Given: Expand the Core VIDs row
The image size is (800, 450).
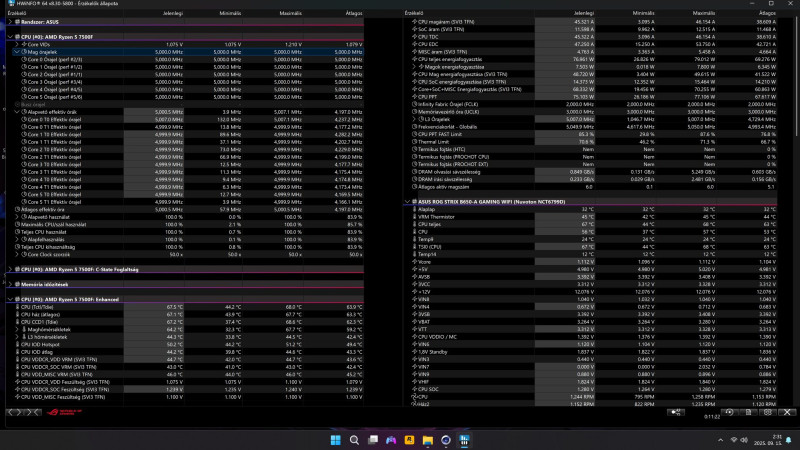Looking at the screenshot, I should (17, 44).
